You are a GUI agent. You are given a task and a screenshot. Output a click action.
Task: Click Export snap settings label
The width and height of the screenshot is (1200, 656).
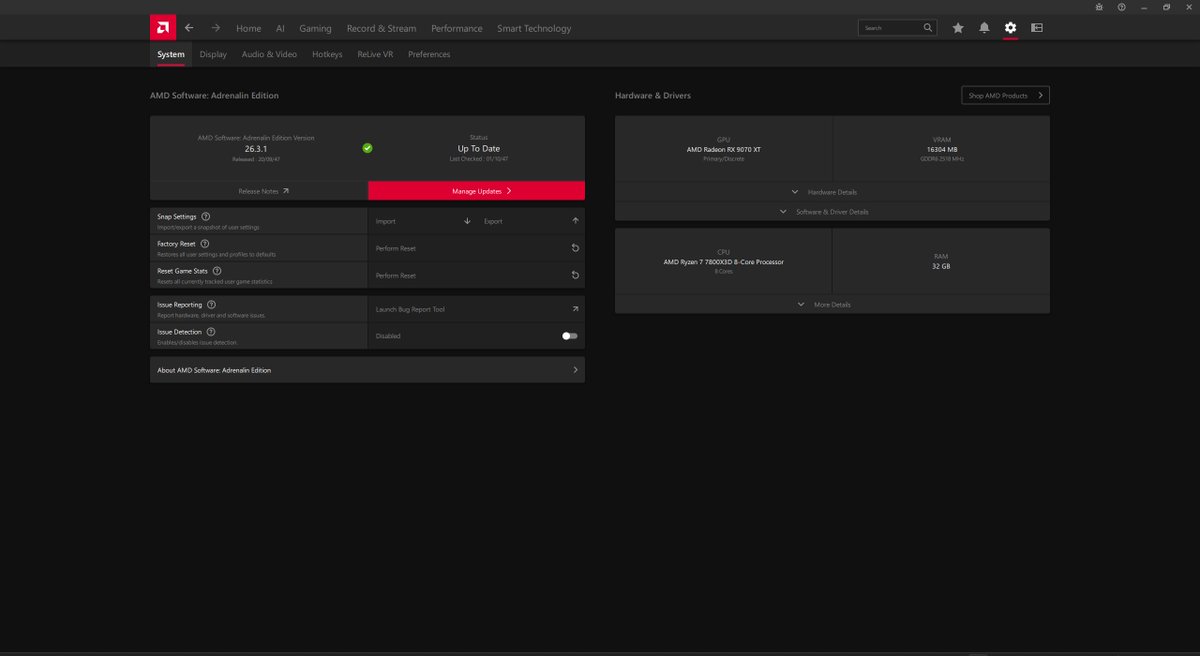pos(493,221)
